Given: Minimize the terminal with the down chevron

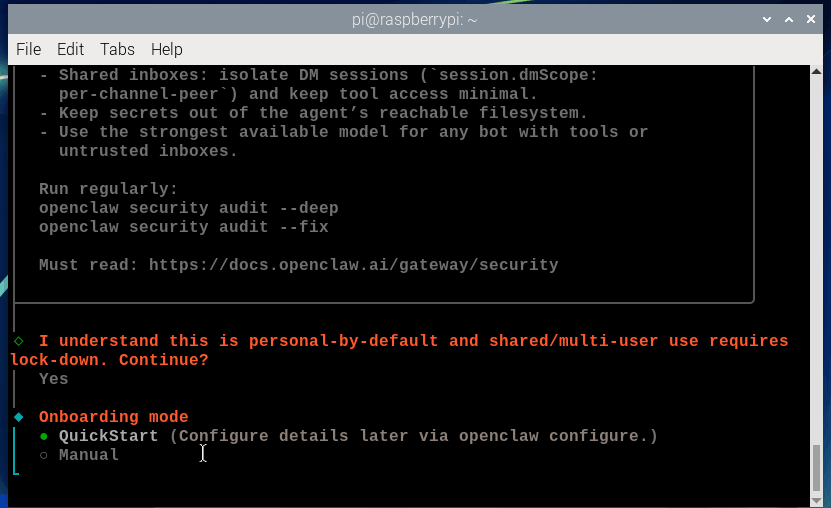Looking at the screenshot, I should pyautogui.click(x=766, y=20).
